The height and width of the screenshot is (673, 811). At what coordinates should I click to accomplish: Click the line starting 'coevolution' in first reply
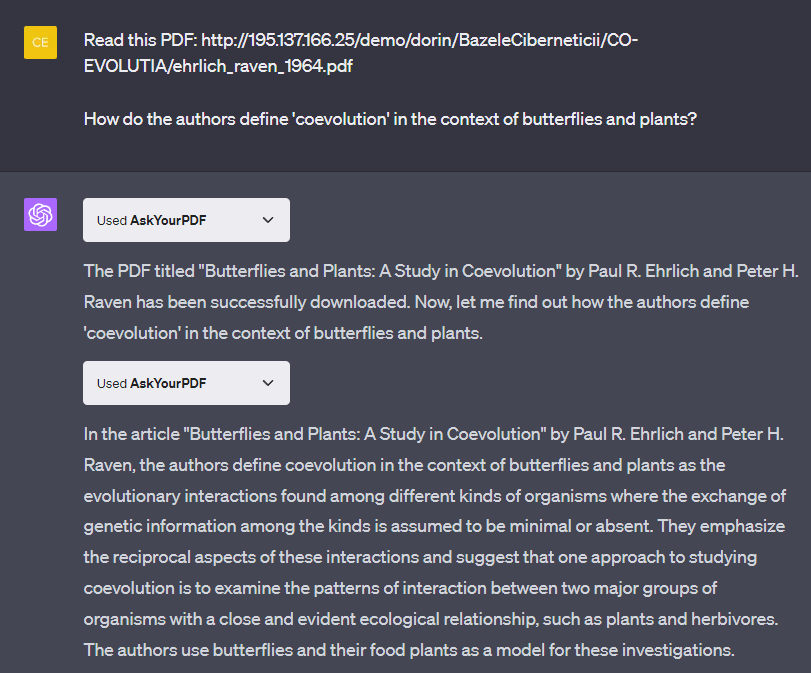coord(283,333)
